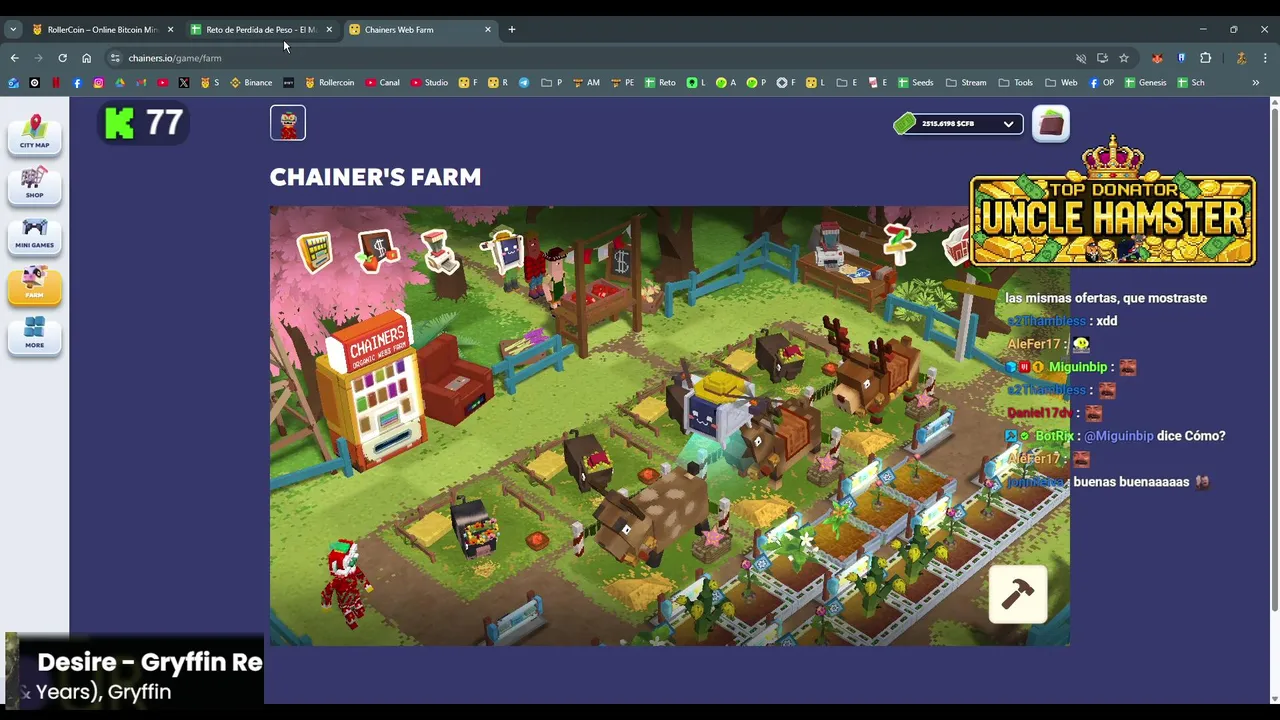Open the Facebook bookmark icon
The height and width of the screenshot is (720, 1280).
point(77,83)
